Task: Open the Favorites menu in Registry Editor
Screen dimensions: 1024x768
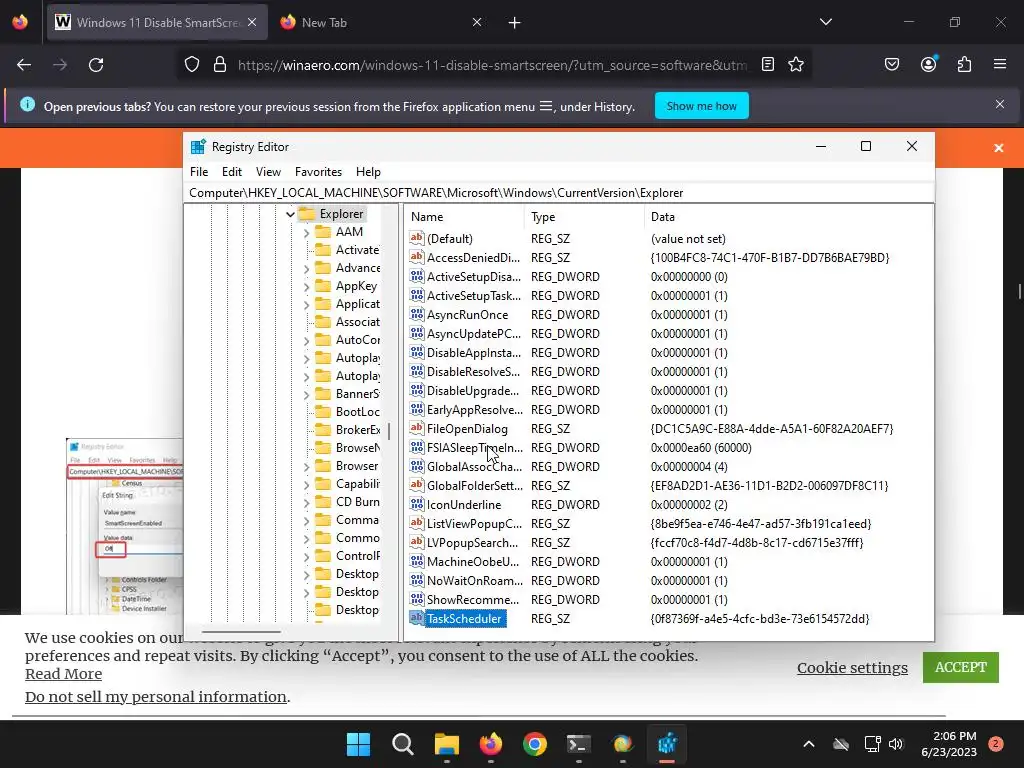Action: pos(318,172)
